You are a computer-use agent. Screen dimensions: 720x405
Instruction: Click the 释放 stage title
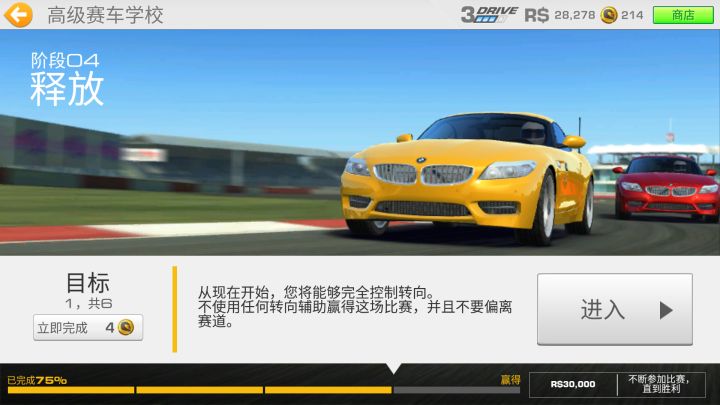coord(67,89)
